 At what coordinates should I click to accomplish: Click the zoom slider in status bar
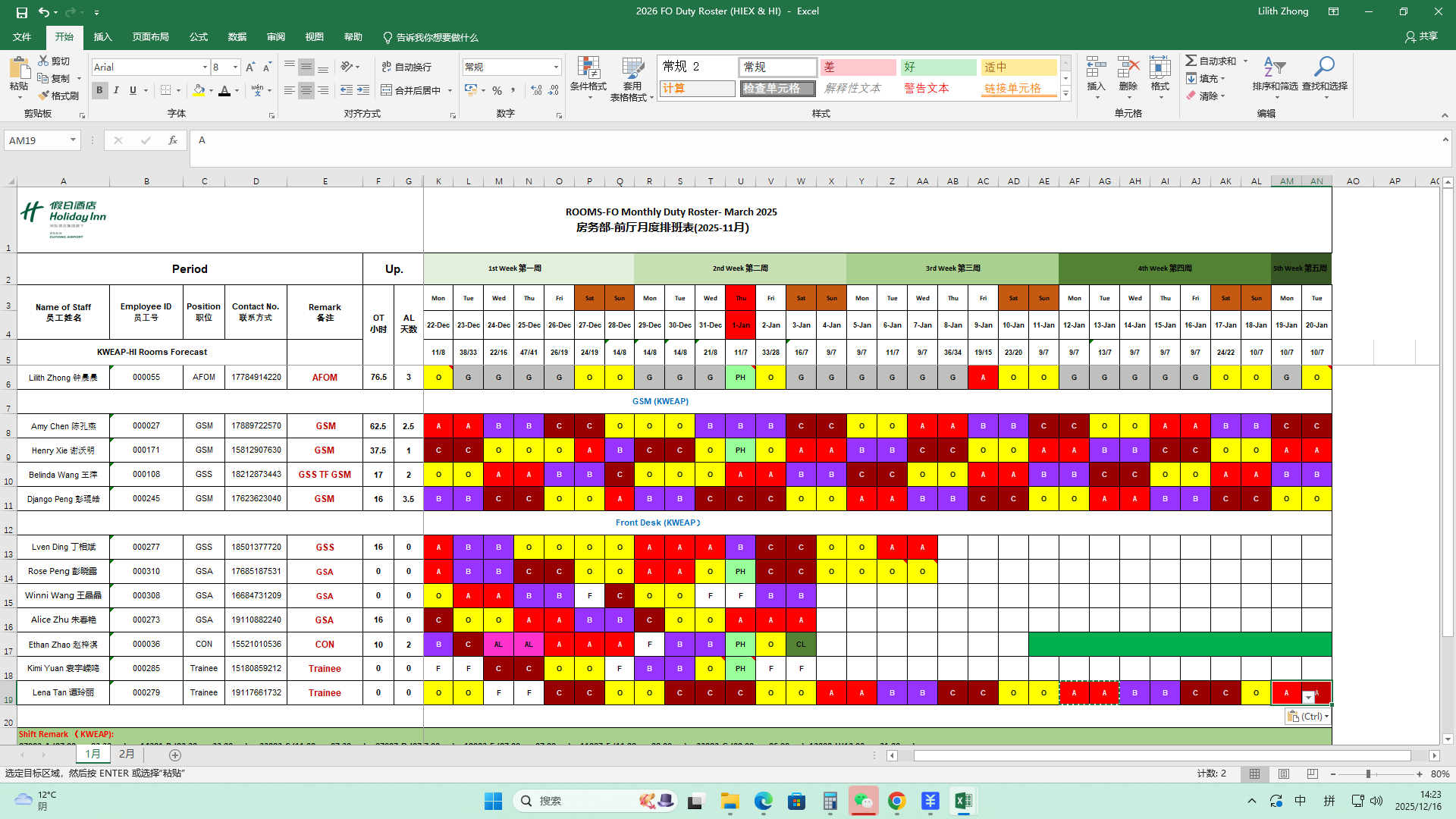click(x=1368, y=774)
